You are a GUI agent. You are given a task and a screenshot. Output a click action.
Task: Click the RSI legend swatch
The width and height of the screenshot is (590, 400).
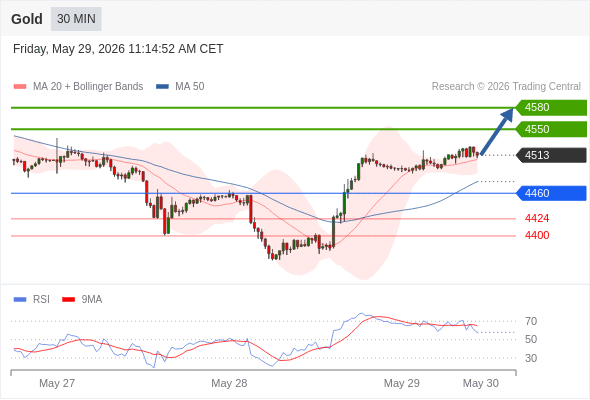(20, 300)
